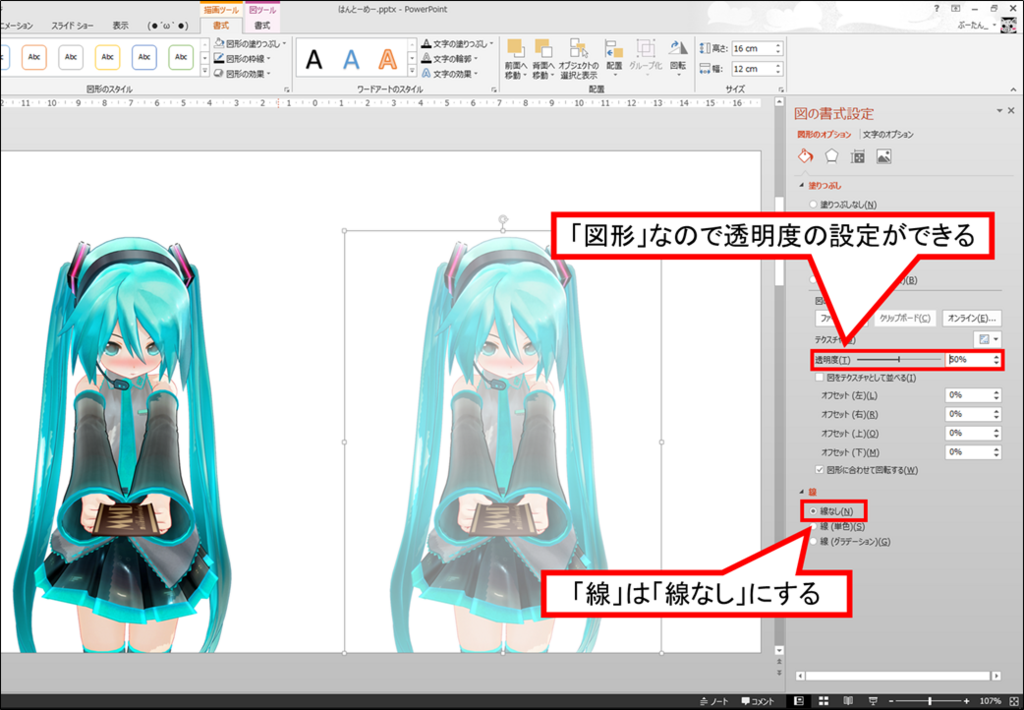The width and height of the screenshot is (1024, 710).
Task: Open the (●´ω`●) custom tab
Action: [168, 25]
